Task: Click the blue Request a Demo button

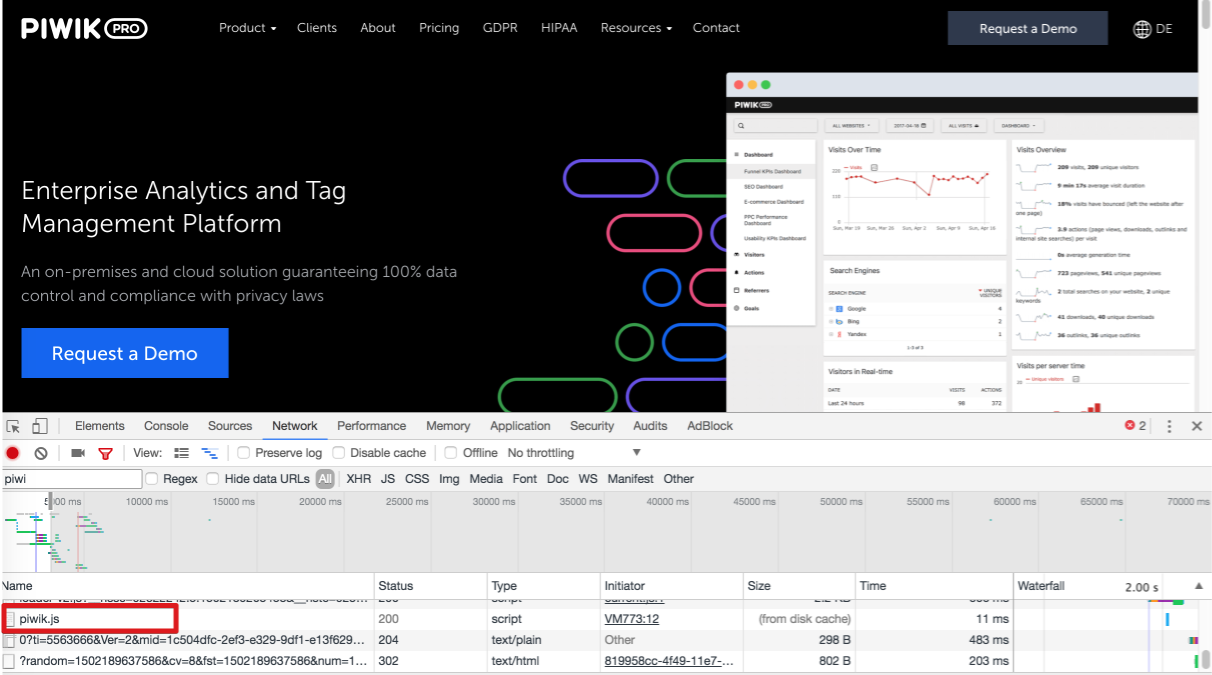Action: [125, 353]
